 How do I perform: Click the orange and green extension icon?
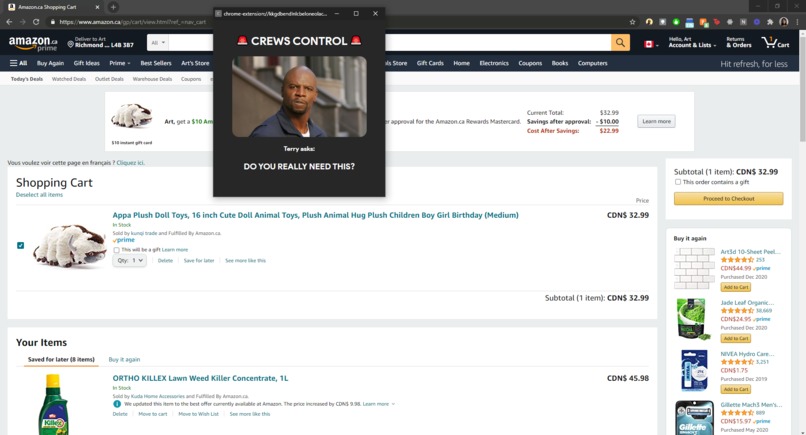click(x=703, y=22)
